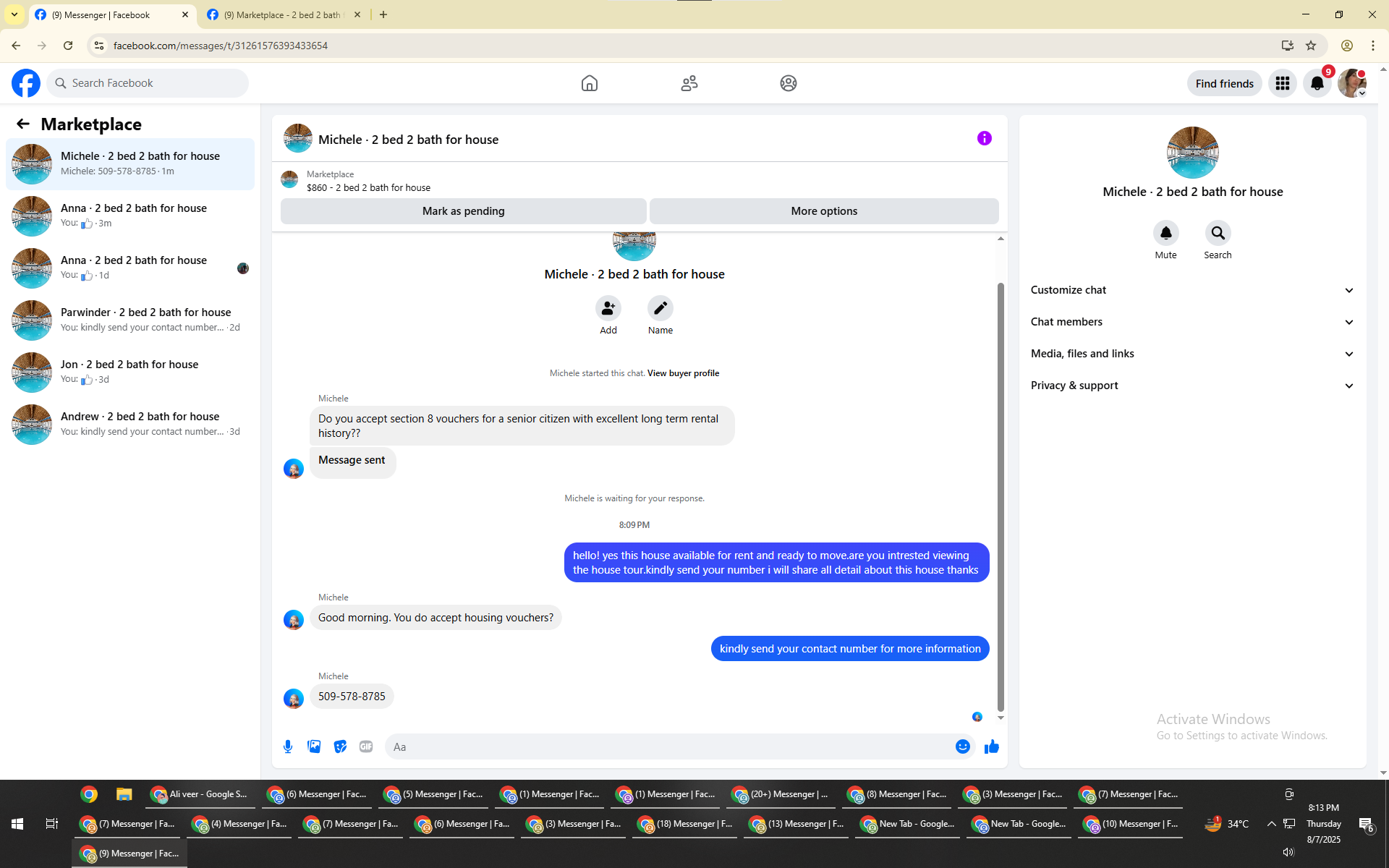Expand Privacy & support section

click(1192, 386)
